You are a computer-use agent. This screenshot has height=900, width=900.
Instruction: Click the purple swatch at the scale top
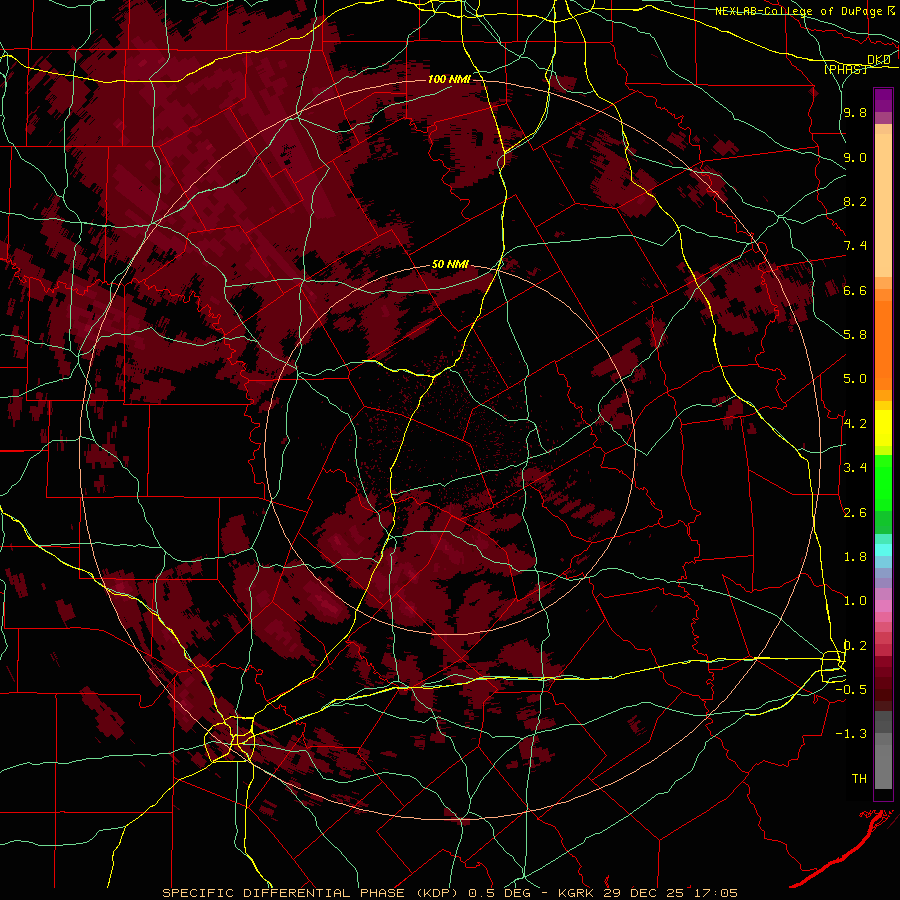point(883,100)
